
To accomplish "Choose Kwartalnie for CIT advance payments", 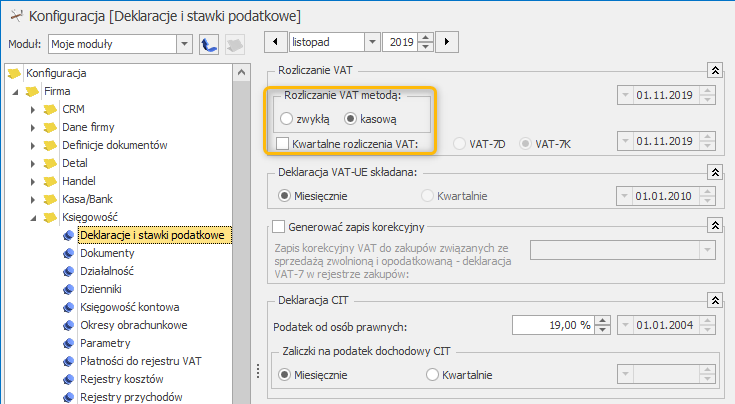I will click(432, 375).
